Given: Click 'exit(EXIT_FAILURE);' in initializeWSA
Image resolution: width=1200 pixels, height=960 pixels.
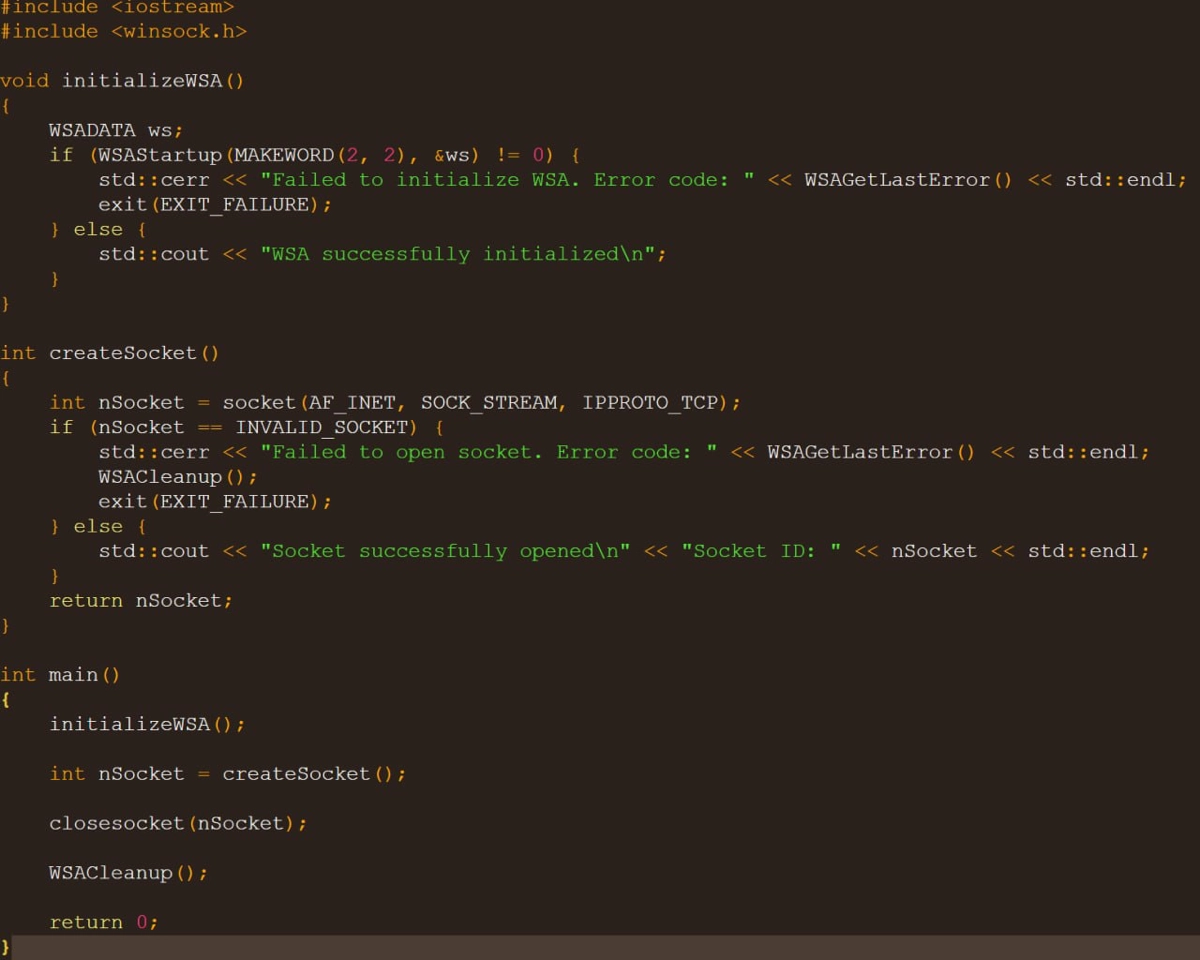Looking at the screenshot, I should pyautogui.click(x=215, y=204).
